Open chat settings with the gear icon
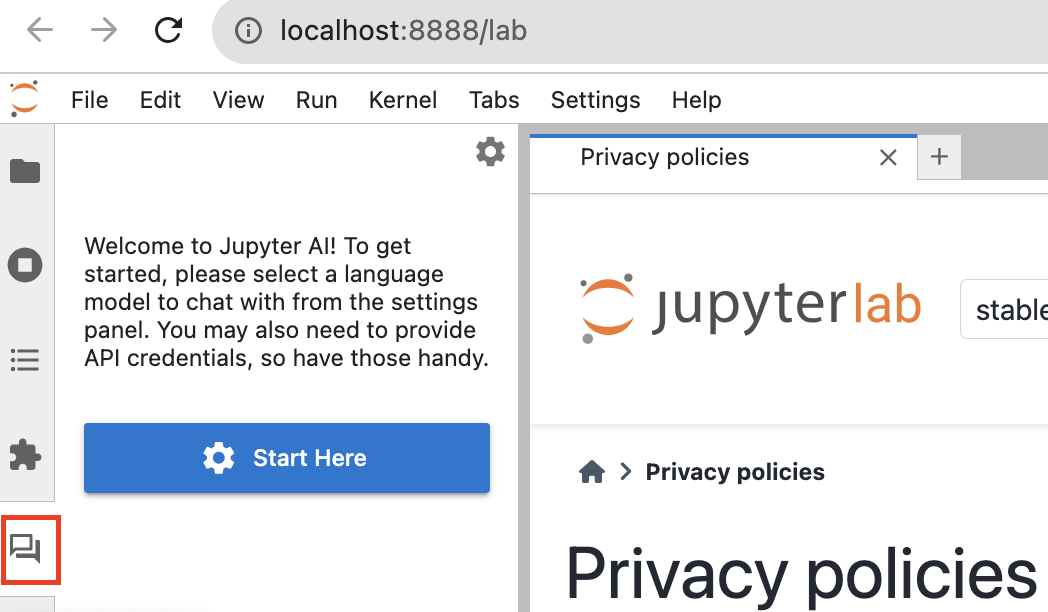 click(491, 152)
